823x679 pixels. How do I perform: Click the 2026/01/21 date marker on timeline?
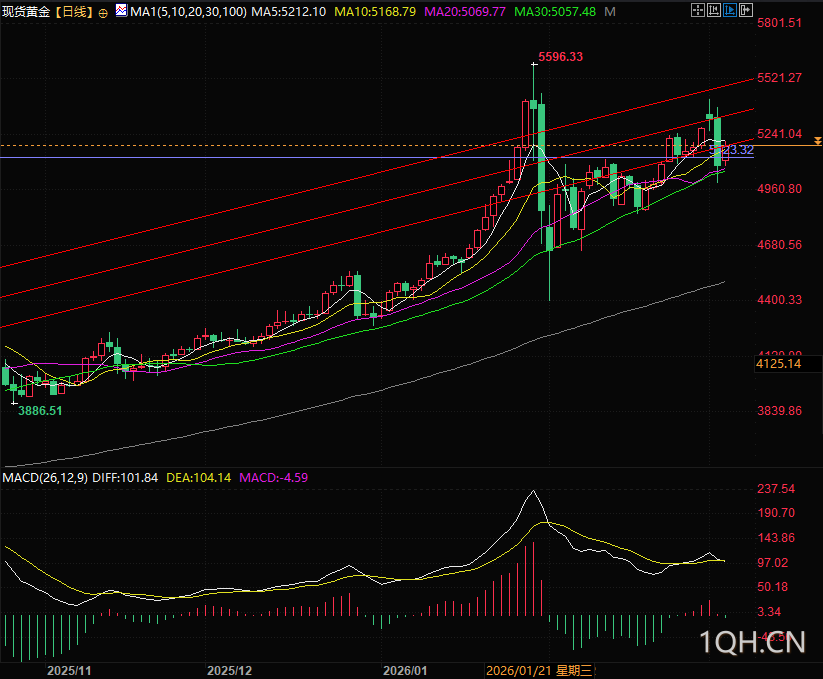click(518, 669)
